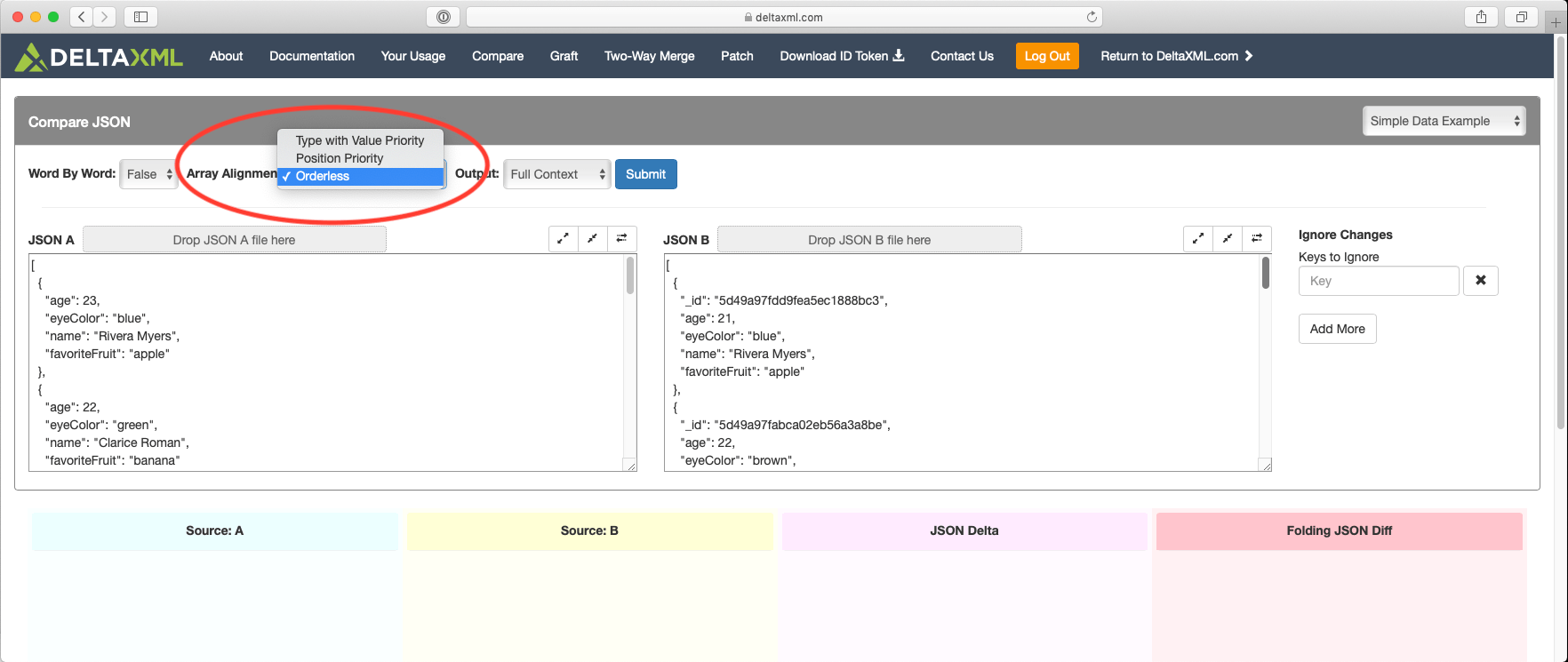Click the Keys to Ignore input field
This screenshot has height=662, width=1568.
pos(1378,281)
